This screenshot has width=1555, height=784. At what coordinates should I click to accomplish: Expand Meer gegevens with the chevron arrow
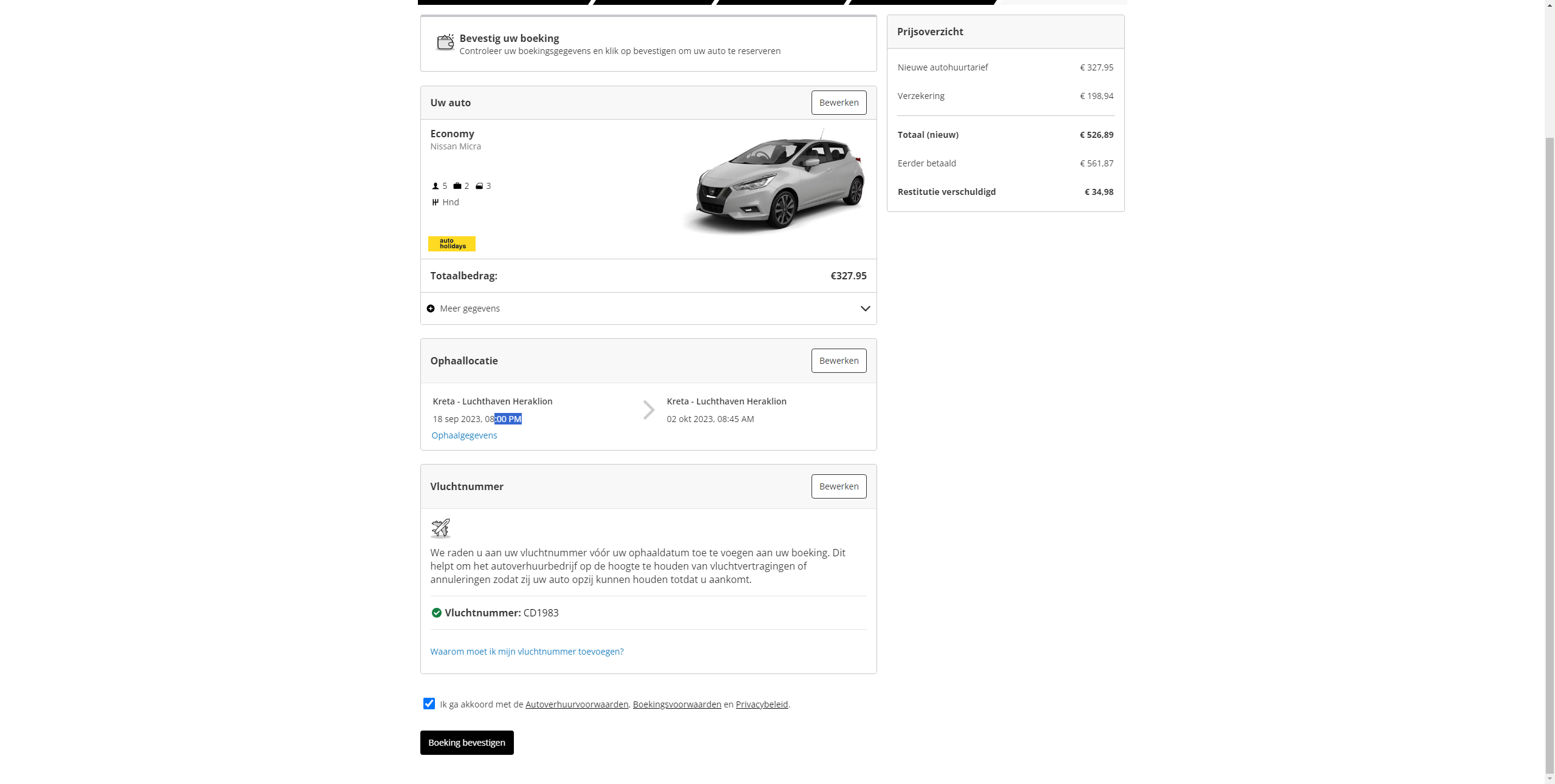click(x=865, y=308)
